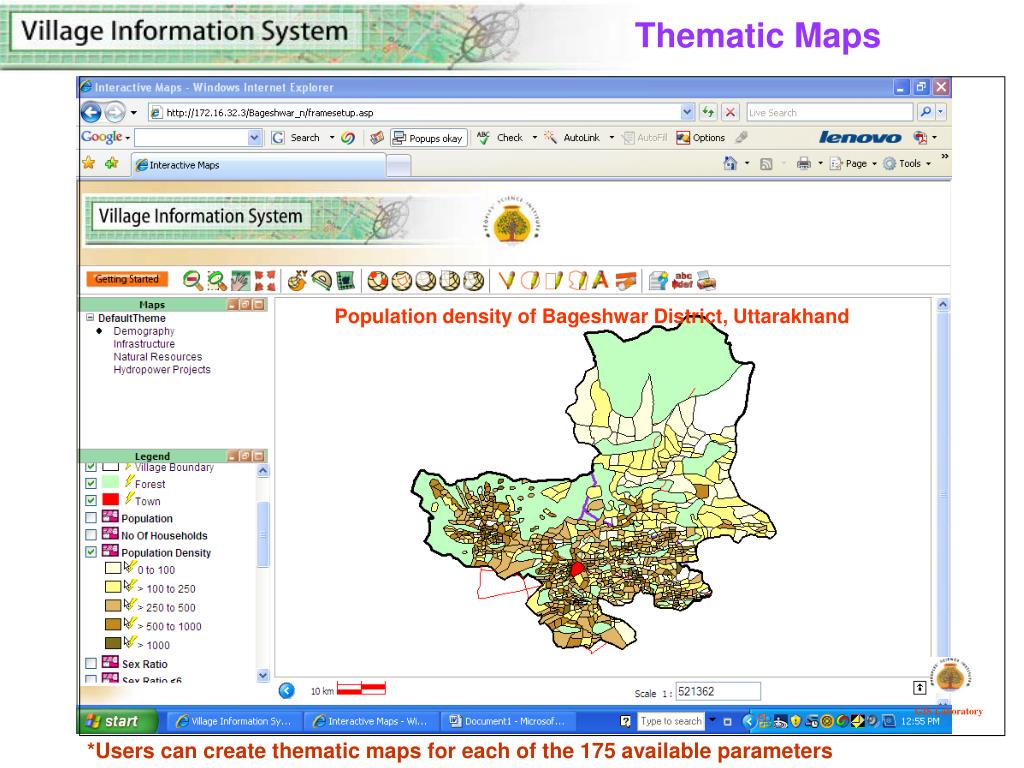The image size is (1024, 768).
Task: Expand the Live Search options arrow
Action: point(940,112)
